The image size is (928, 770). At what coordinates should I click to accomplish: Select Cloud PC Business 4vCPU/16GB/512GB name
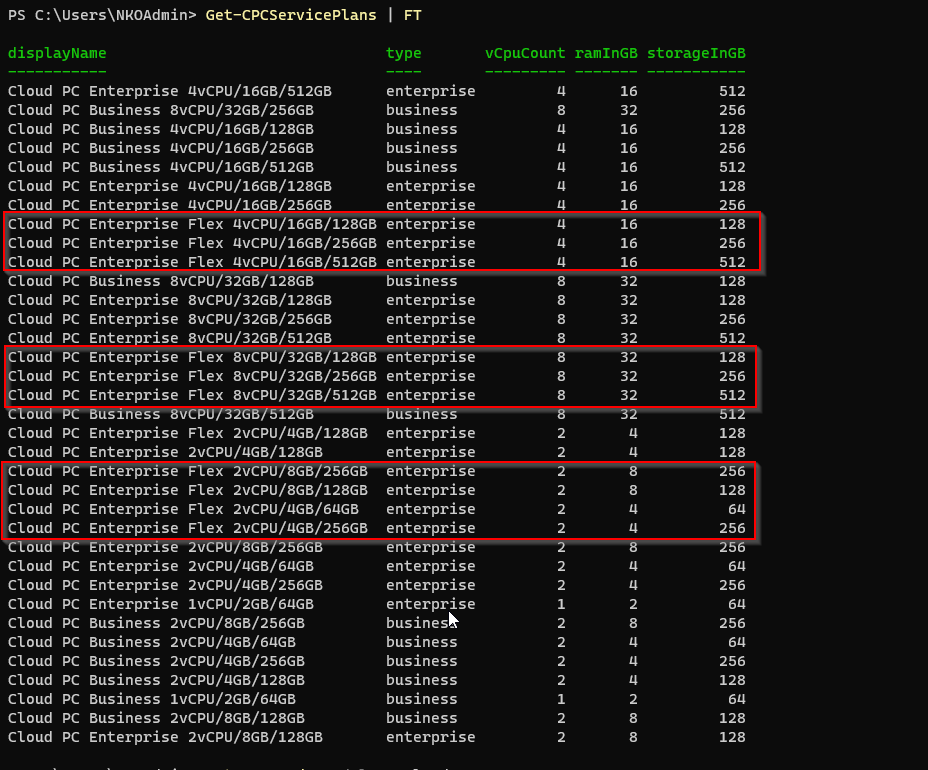[x=160, y=167]
